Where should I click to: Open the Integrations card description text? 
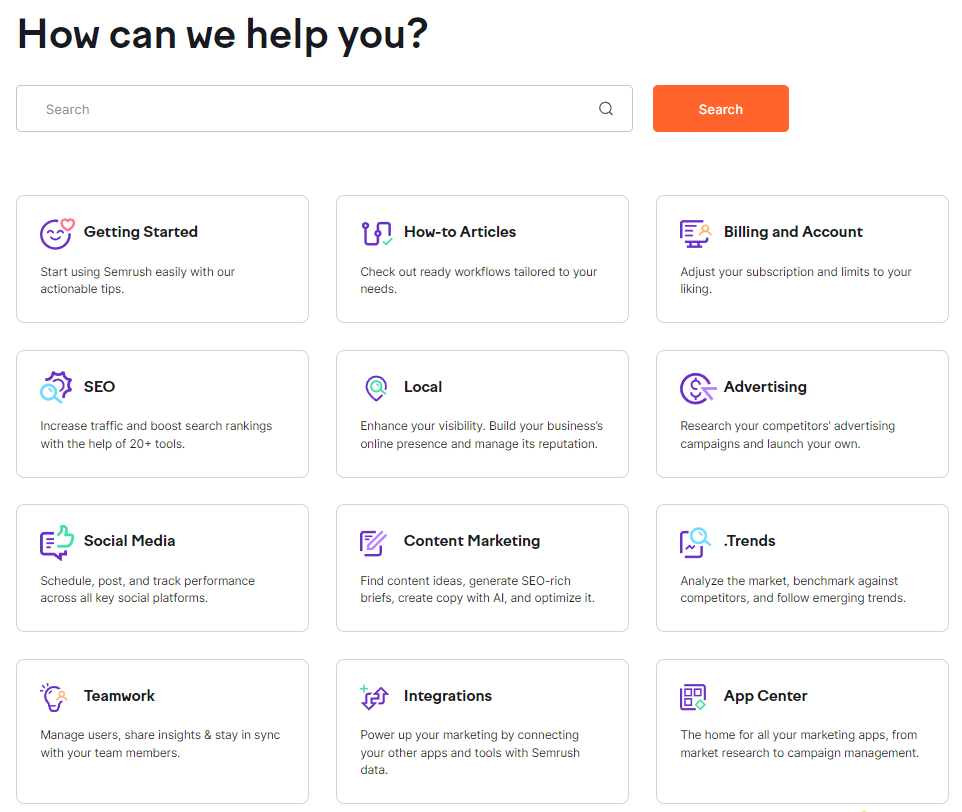pyautogui.click(x=469, y=752)
